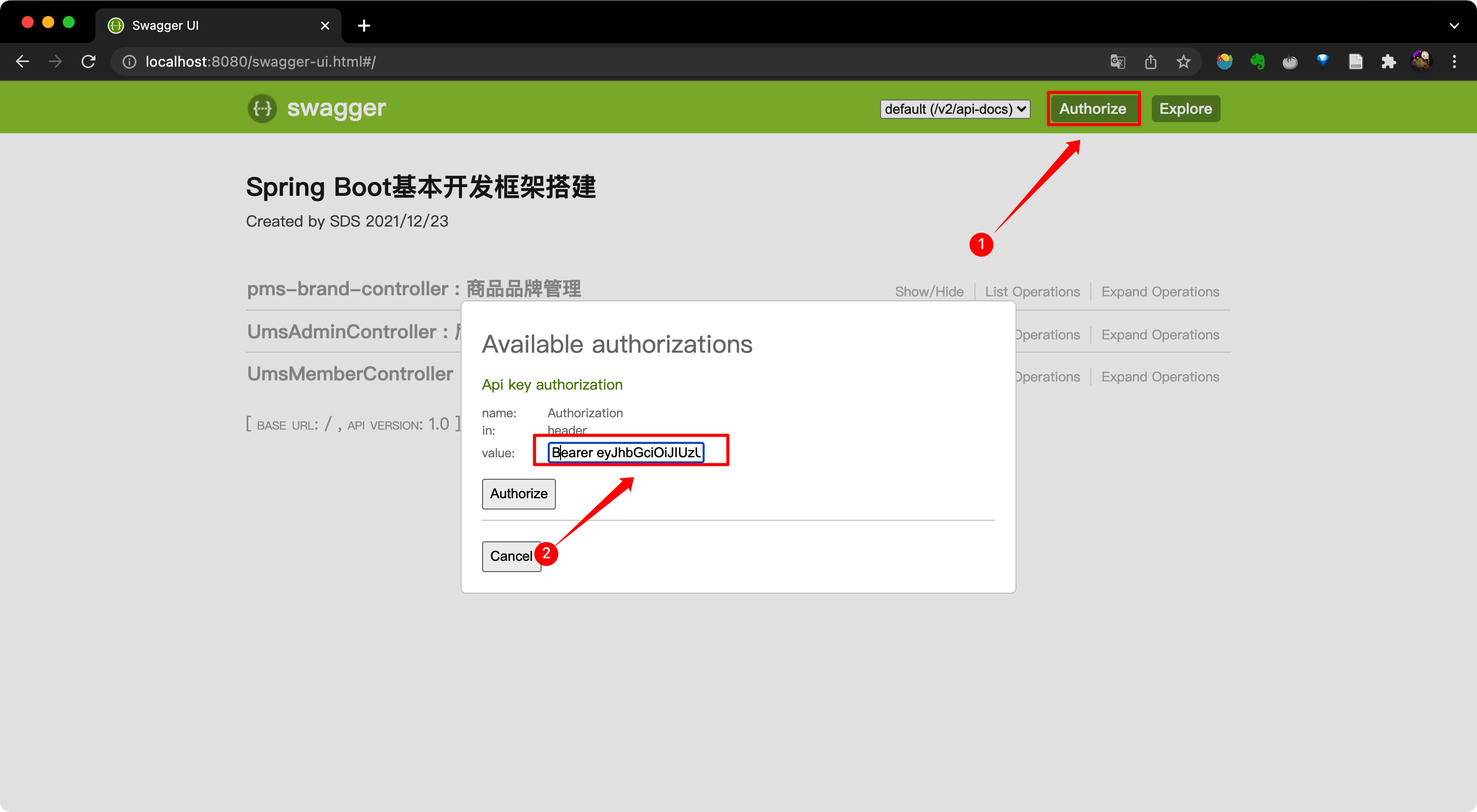Click List Operations for pms-brand-controller

point(1032,292)
